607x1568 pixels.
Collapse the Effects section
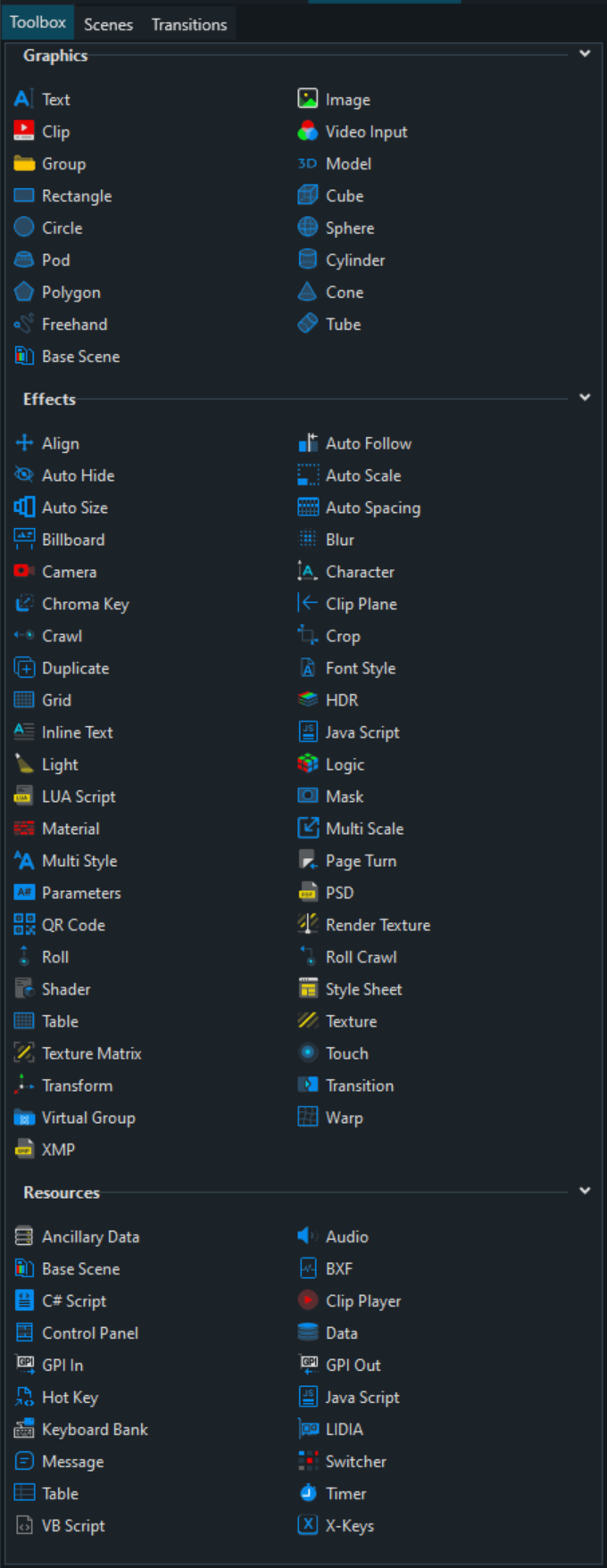[x=585, y=397]
